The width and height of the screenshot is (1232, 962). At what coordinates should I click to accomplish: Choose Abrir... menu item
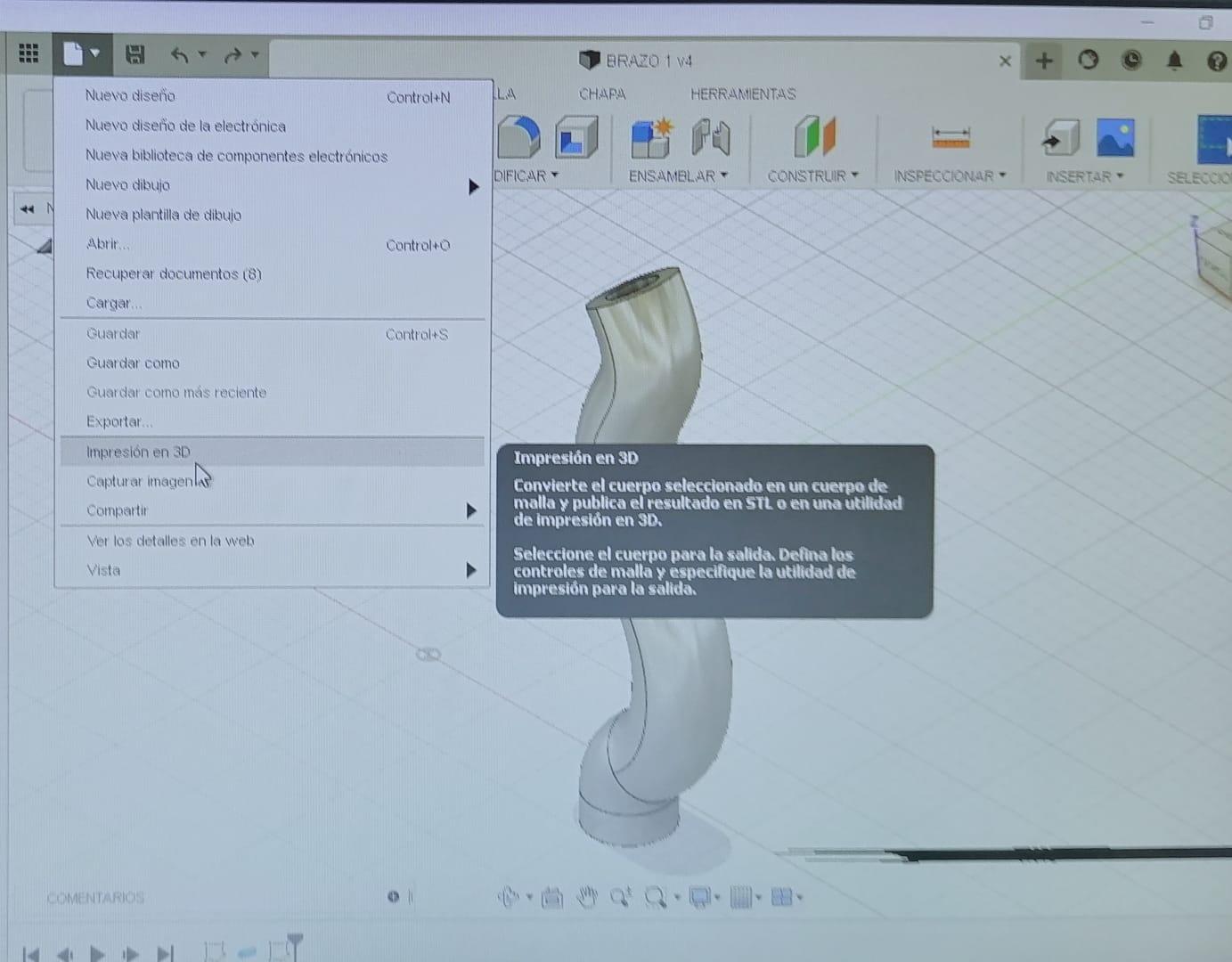point(273,244)
